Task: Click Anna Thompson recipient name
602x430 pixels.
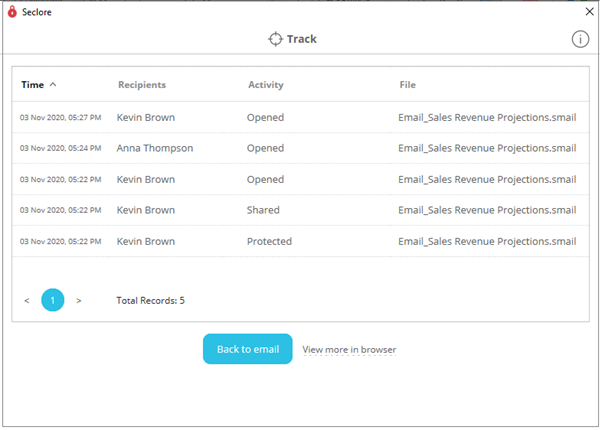Action: point(155,148)
